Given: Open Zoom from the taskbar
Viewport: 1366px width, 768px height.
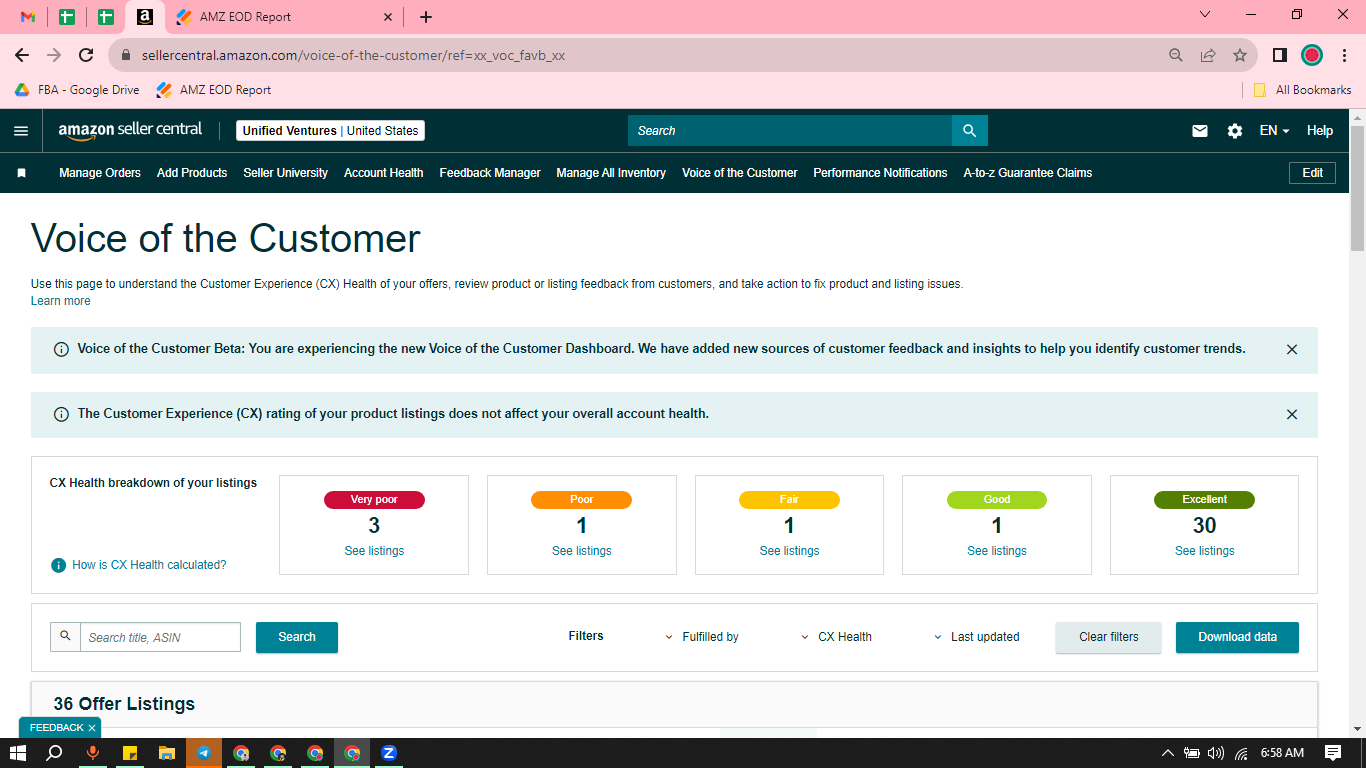Looking at the screenshot, I should coord(389,753).
